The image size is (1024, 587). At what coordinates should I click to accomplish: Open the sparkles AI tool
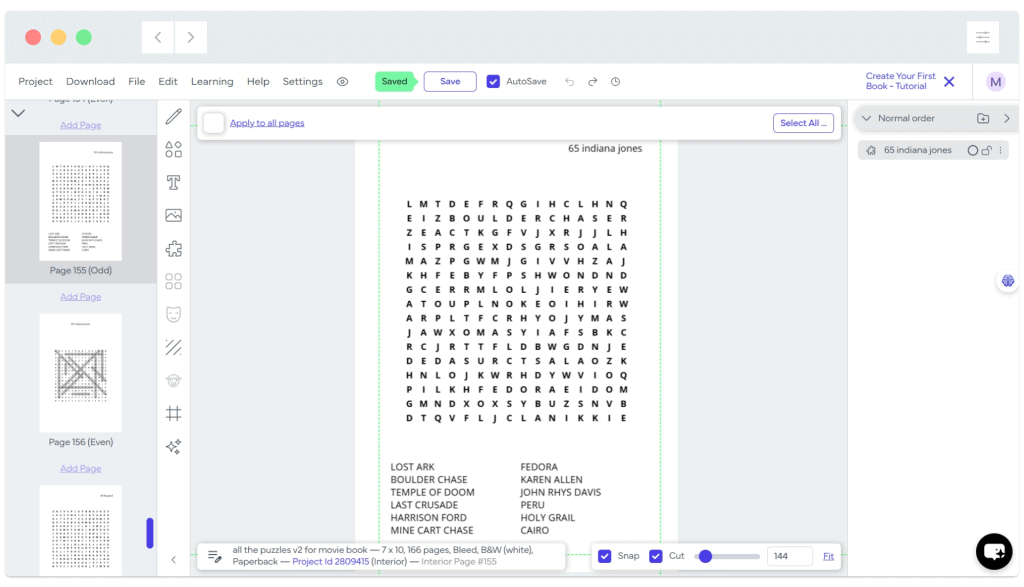(173, 447)
